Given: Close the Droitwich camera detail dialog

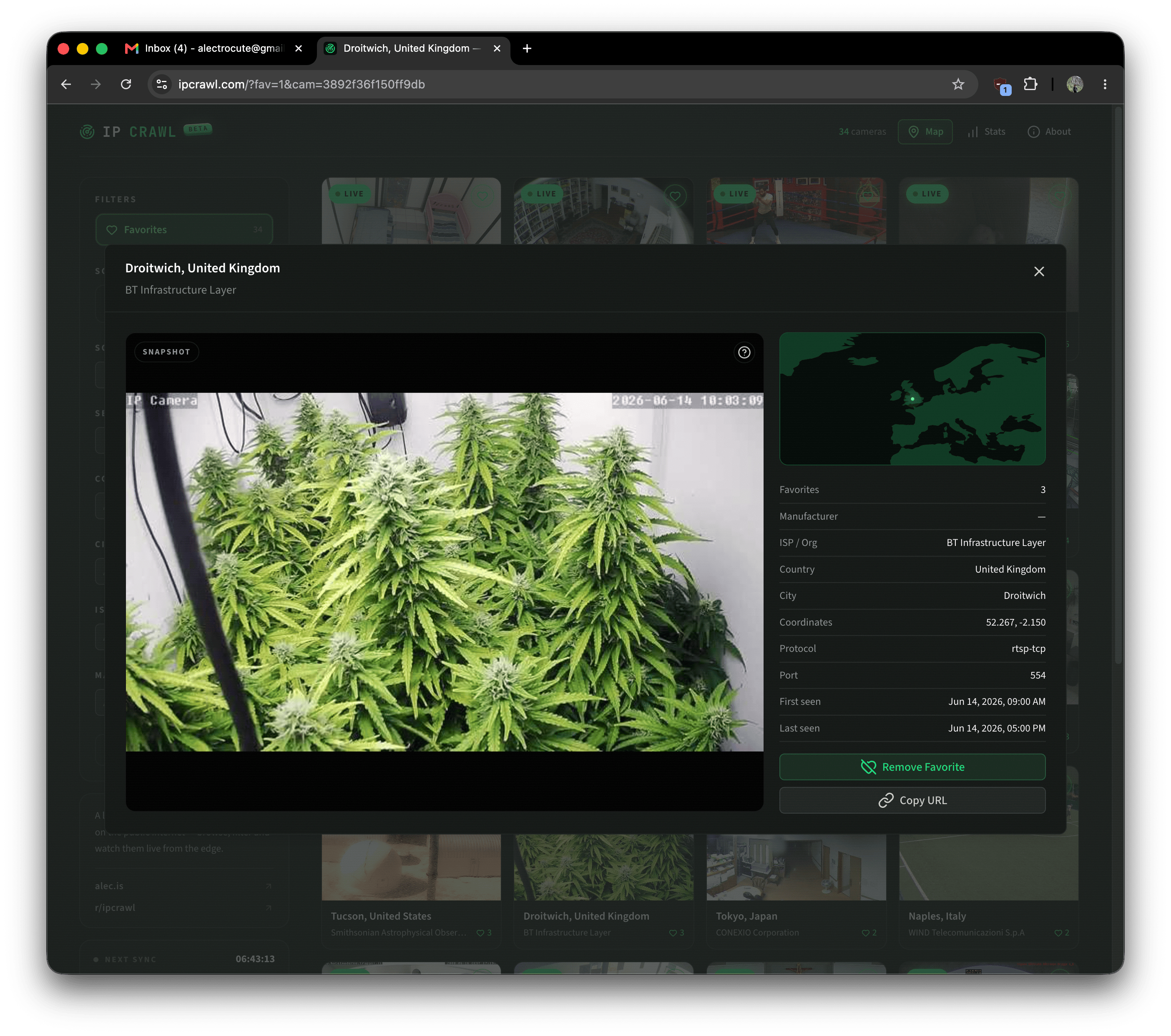Looking at the screenshot, I should pos(1039,272).
